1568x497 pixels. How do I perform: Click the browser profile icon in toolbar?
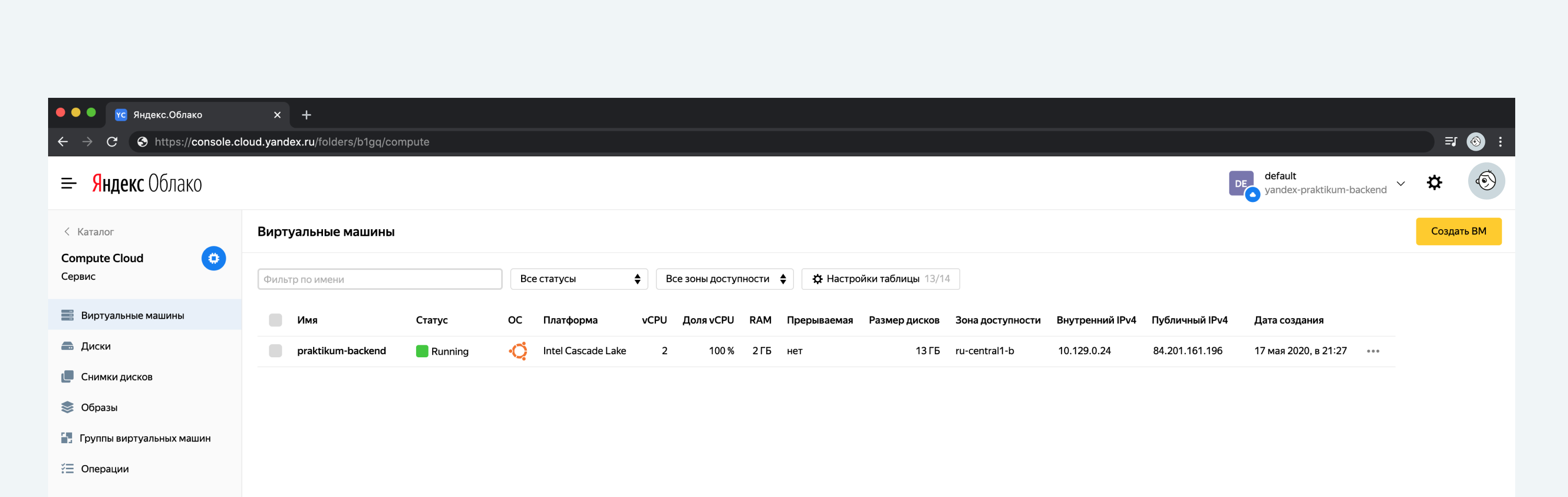click(x=1475, y=142)
